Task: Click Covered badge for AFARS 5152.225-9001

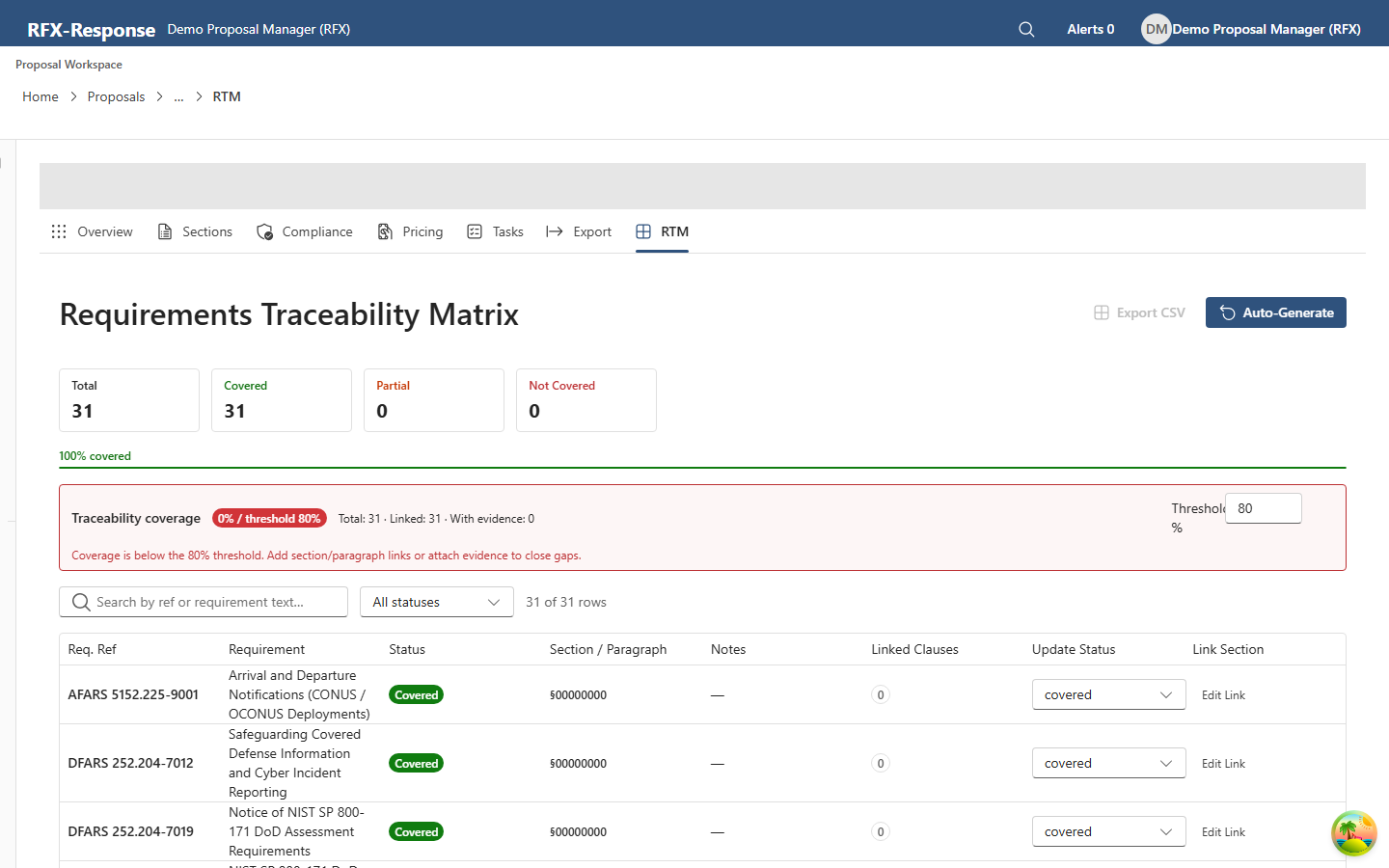Action: pos(417,694)
